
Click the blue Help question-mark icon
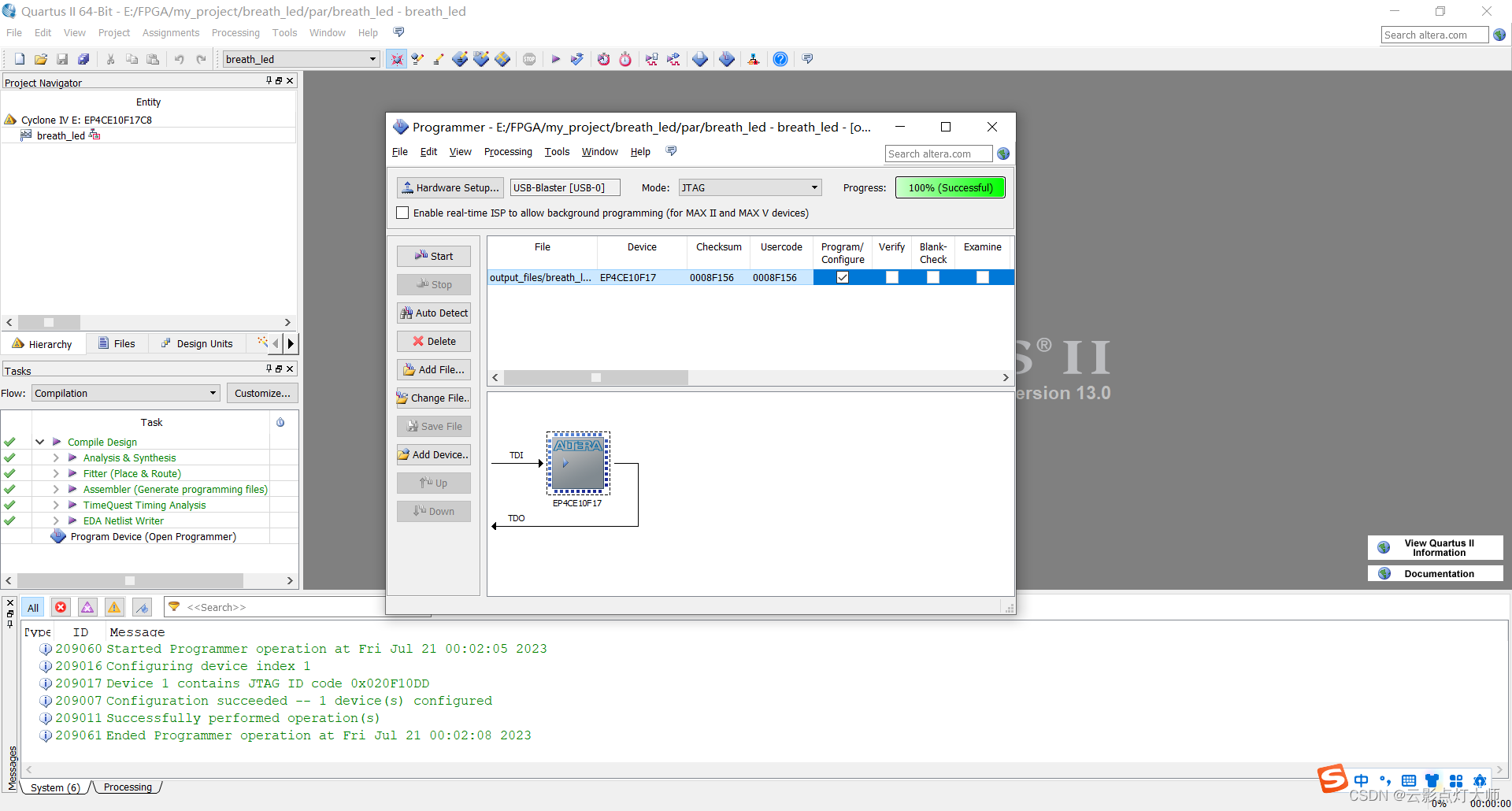click(x=780, y=59)
